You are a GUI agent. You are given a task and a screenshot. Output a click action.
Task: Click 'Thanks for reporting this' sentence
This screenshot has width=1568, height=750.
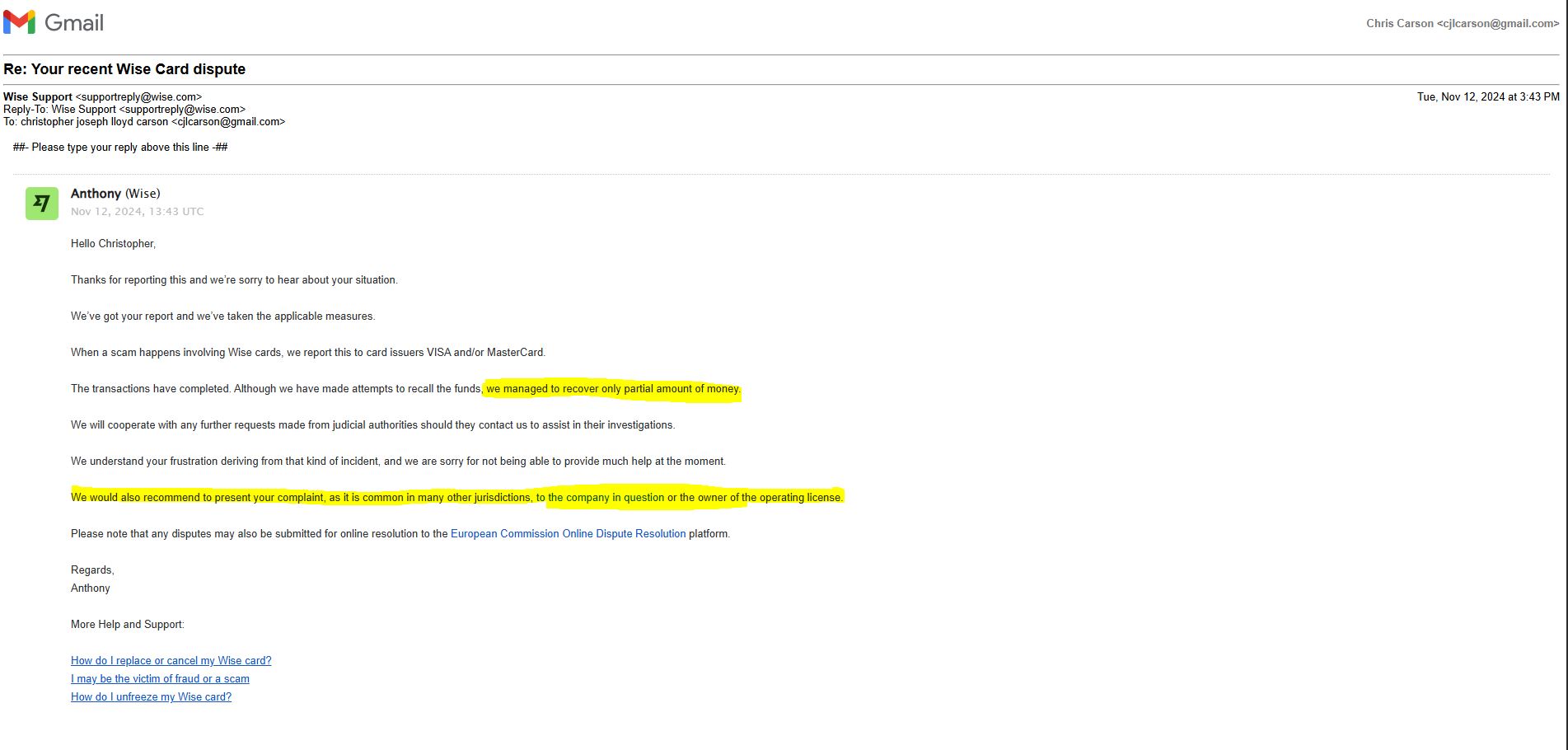tap(234, 279)
